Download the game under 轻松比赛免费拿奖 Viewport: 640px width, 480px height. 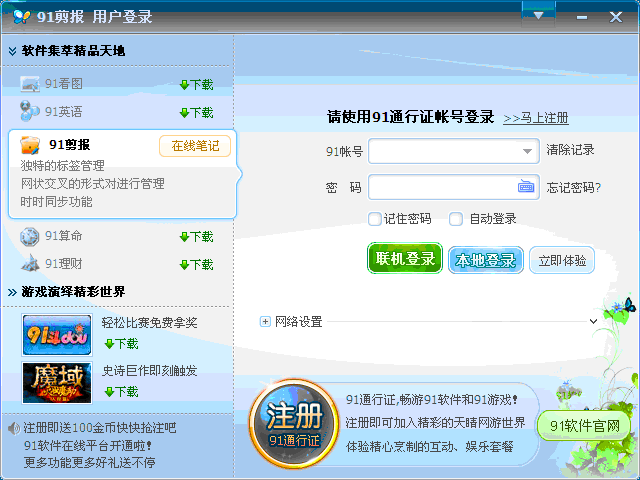point(122,344)
